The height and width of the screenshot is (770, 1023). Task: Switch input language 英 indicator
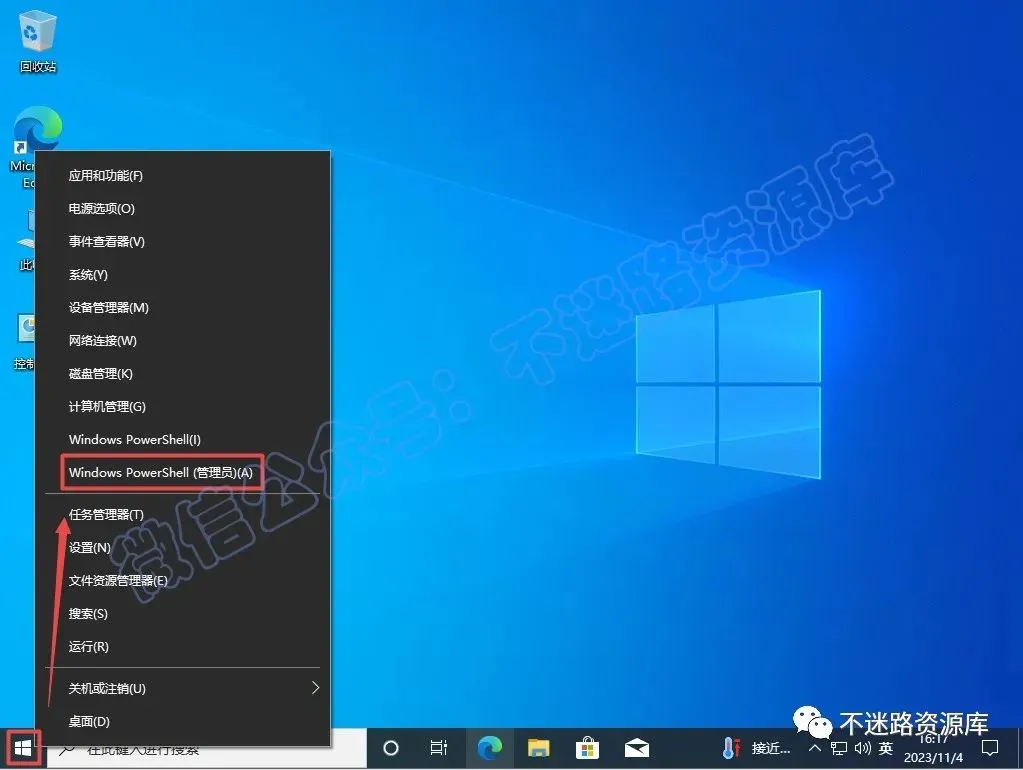click(x=885, y=748)
